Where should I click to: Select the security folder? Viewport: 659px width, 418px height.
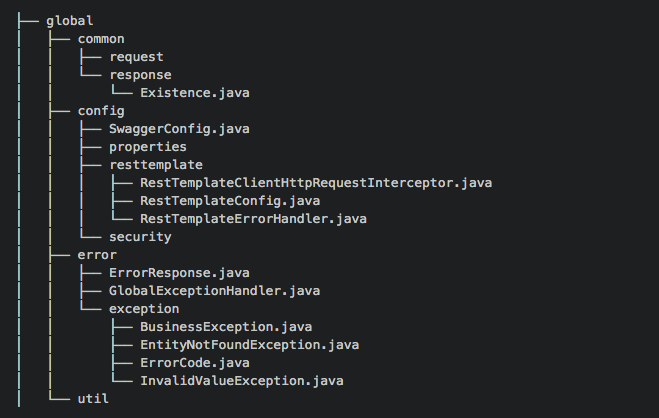pos(140,237)
